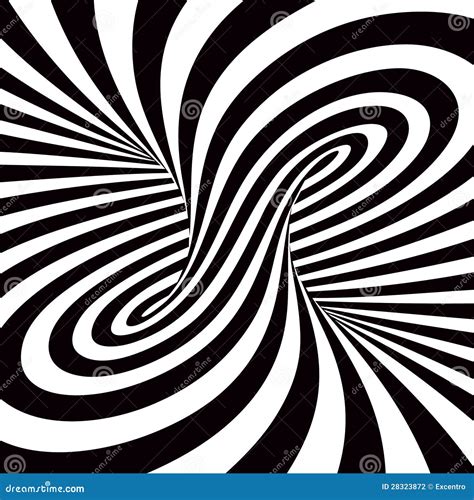This screenshot has width=474, height=500.
Task: Click the watermark swirl just above the upper vortex
Action: (369, 113)
